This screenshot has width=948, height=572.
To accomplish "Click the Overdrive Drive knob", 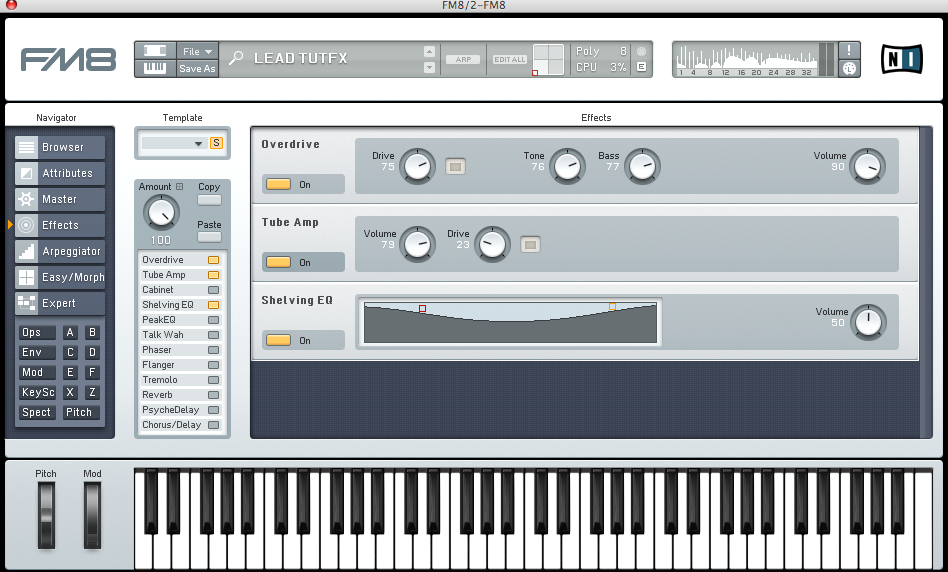I will [x=417, y=166].
